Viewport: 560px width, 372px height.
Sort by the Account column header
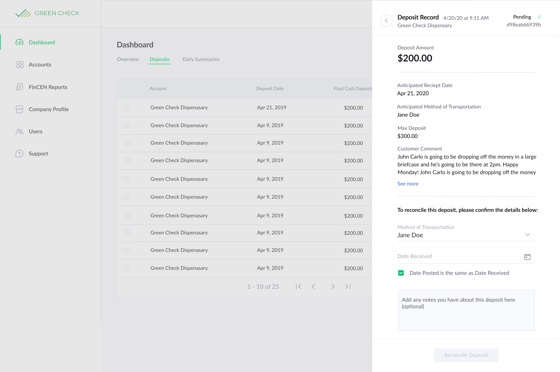coord(158,89)
